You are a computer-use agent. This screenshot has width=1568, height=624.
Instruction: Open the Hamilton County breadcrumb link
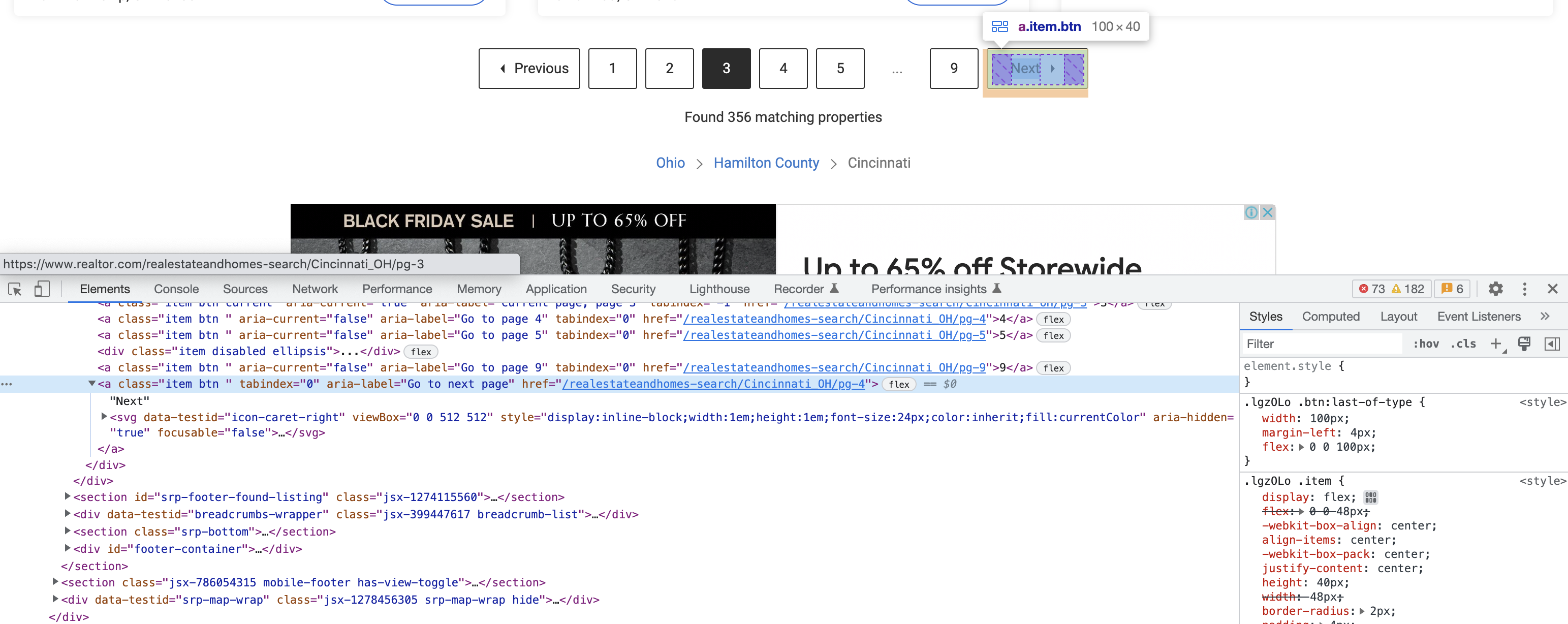click(766, 163)
